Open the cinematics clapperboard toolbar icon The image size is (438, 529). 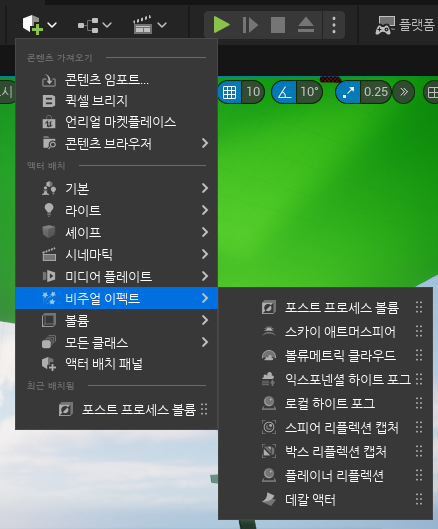coord(150,25)
